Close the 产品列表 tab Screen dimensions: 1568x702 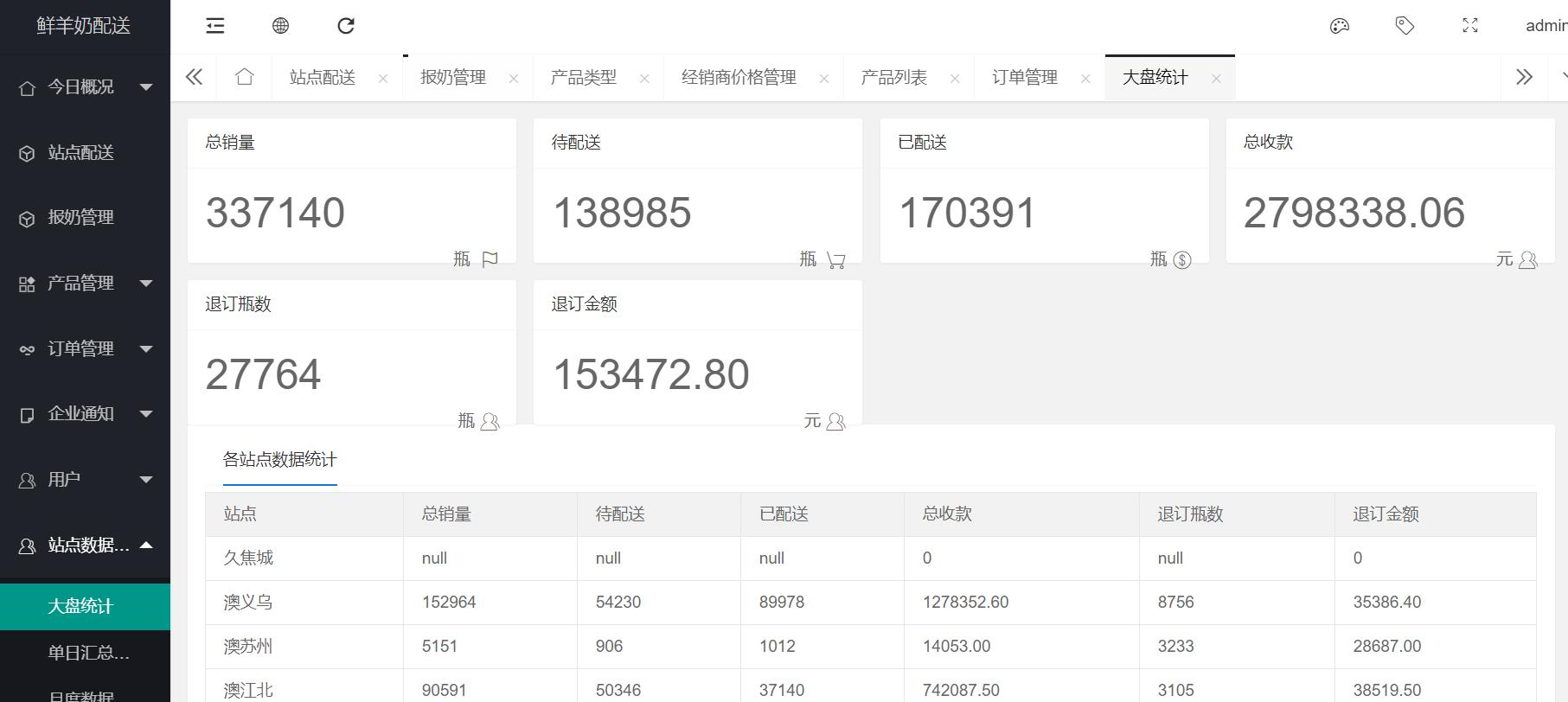point(955,79)
